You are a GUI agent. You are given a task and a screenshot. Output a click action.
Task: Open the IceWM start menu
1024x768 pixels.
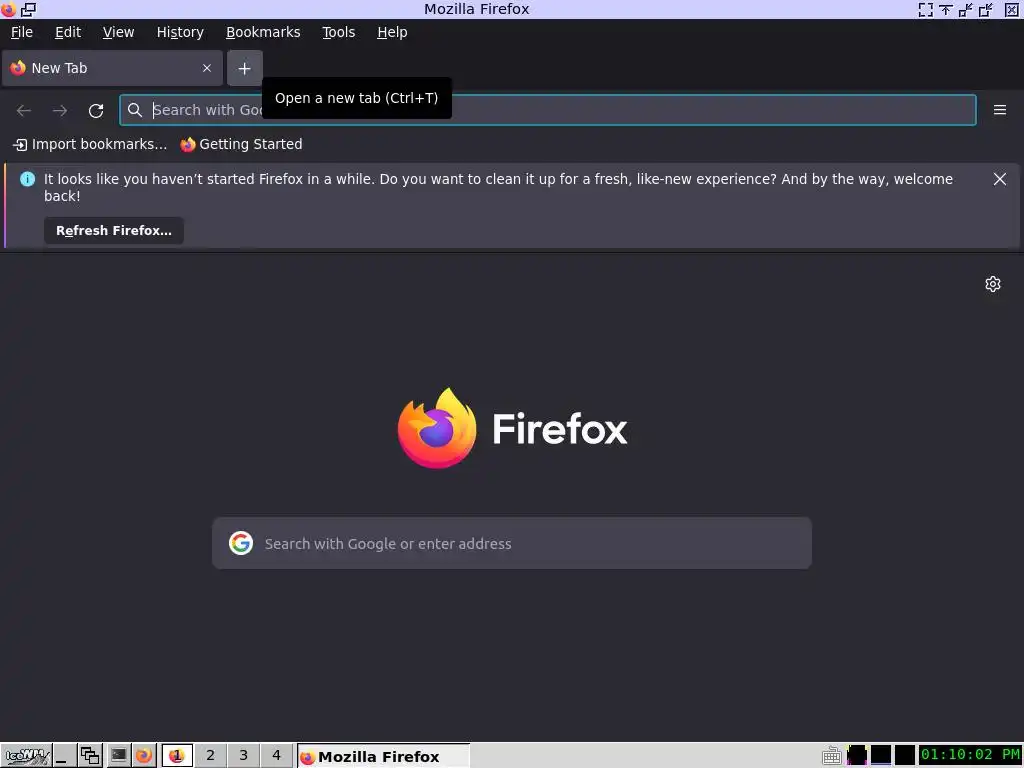(x=26, y=756)
